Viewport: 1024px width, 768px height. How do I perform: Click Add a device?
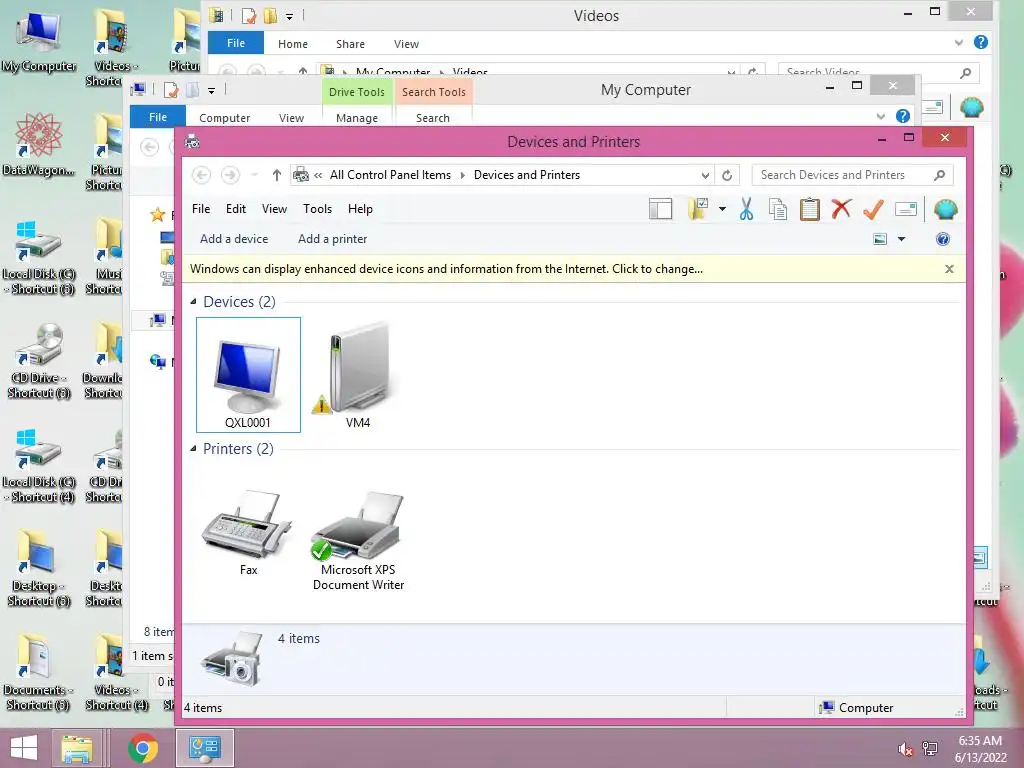234,239
